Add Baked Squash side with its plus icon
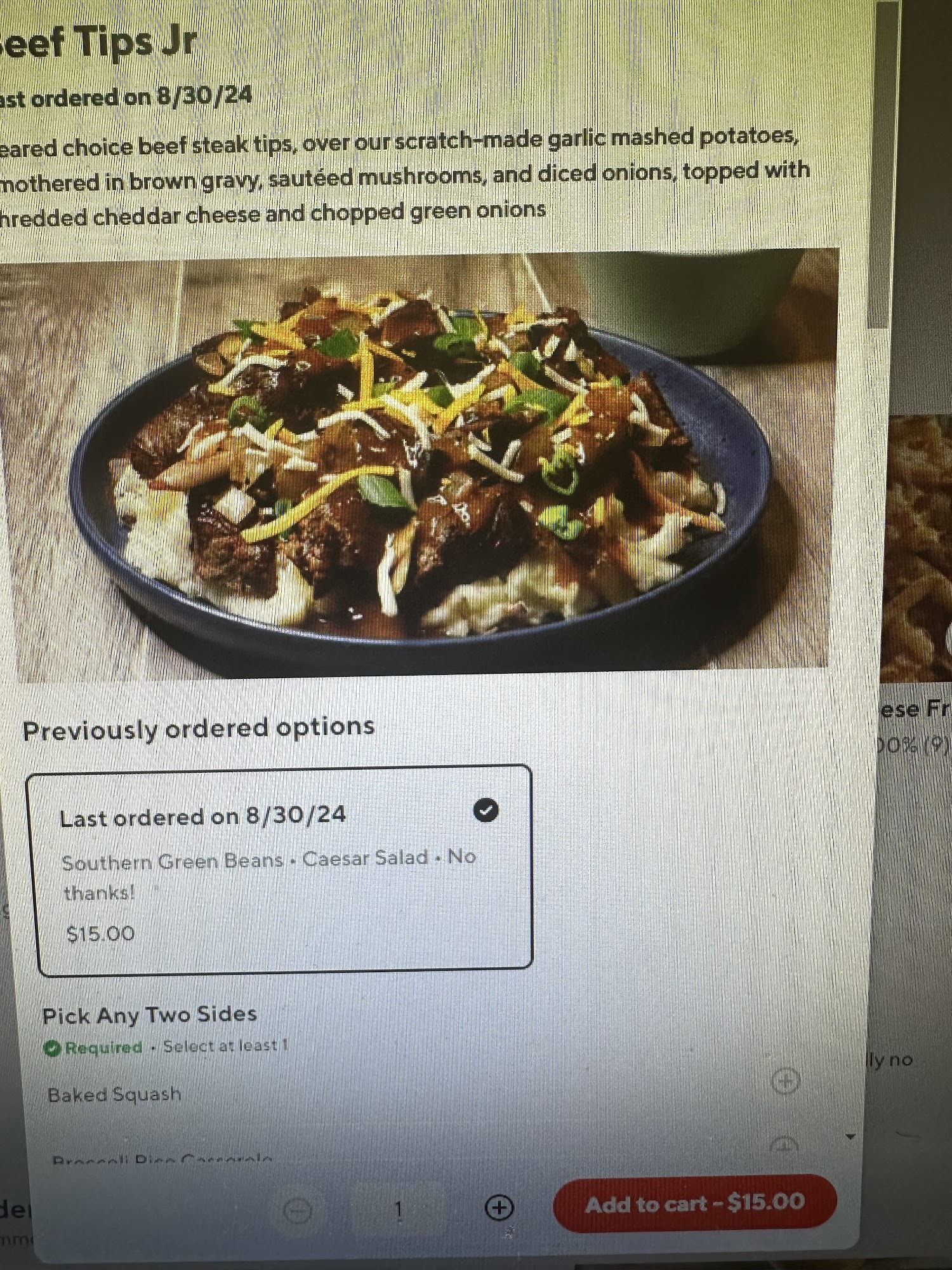Screen dimensions: 952x1270 click(786, 1080)
